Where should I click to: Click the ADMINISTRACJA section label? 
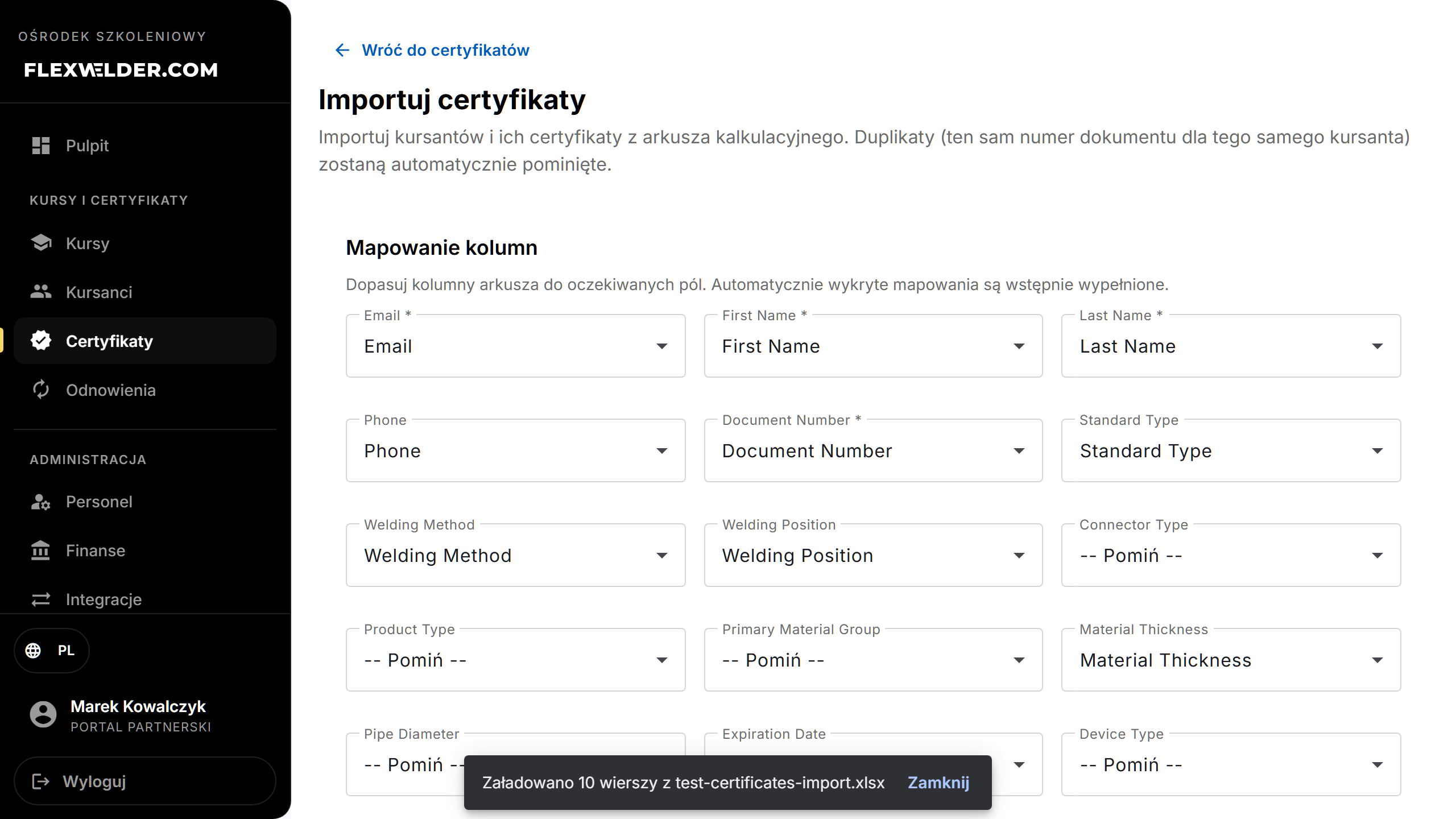88,460
